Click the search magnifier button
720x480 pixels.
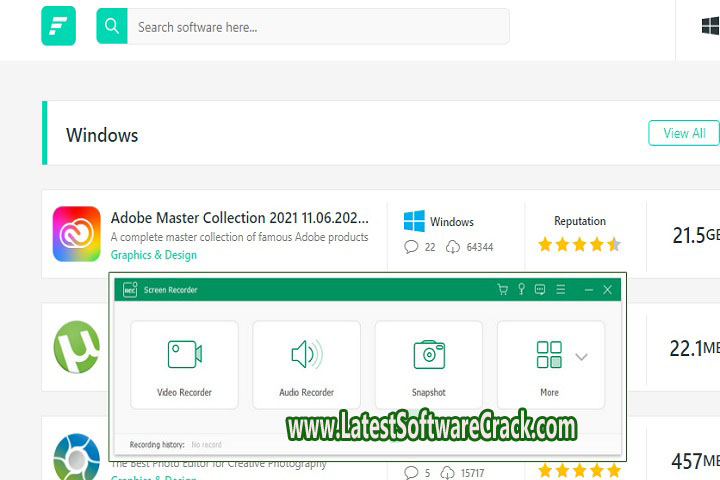(111, 27)
